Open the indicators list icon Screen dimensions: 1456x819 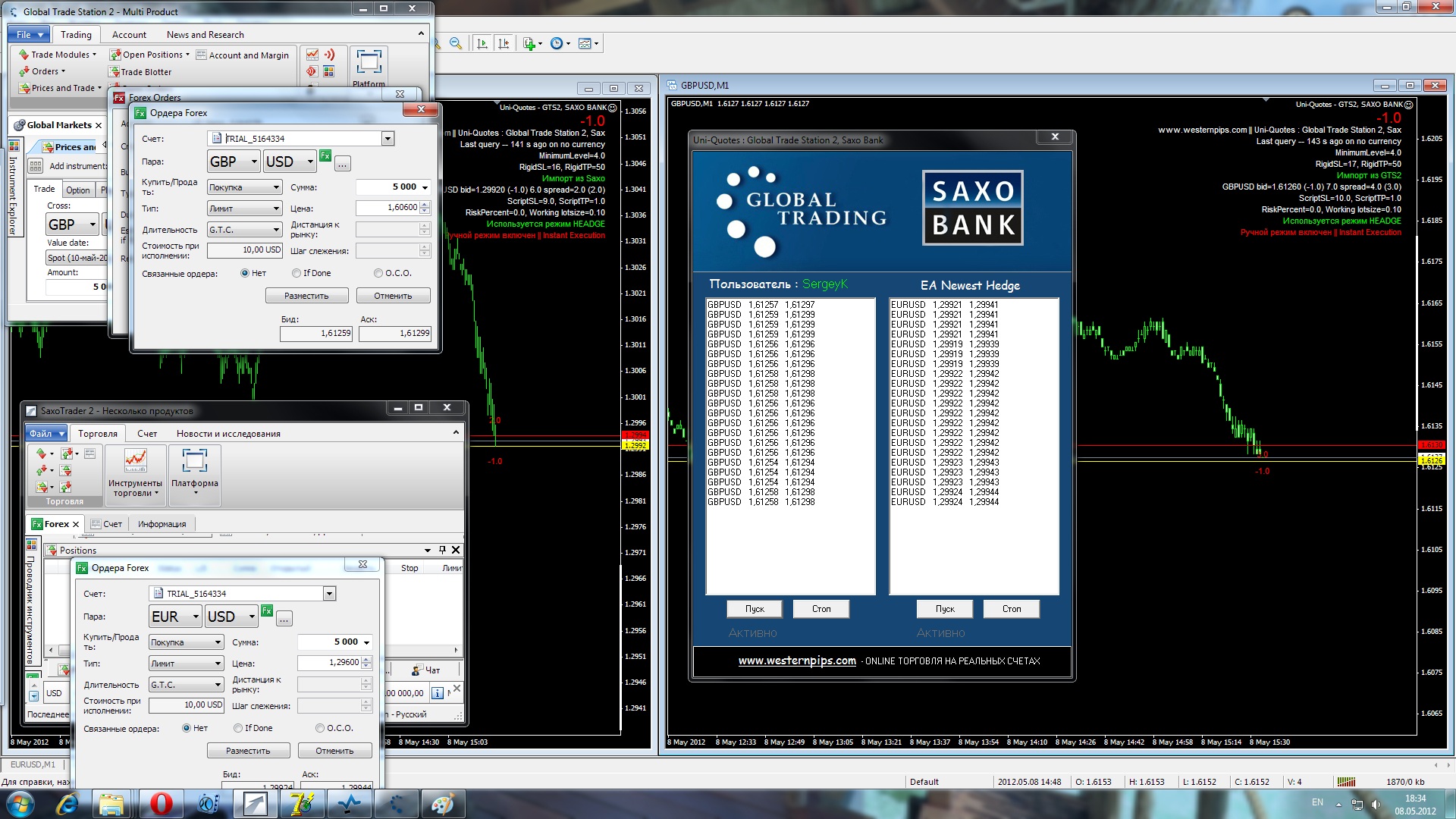click(x=530, y=44)
